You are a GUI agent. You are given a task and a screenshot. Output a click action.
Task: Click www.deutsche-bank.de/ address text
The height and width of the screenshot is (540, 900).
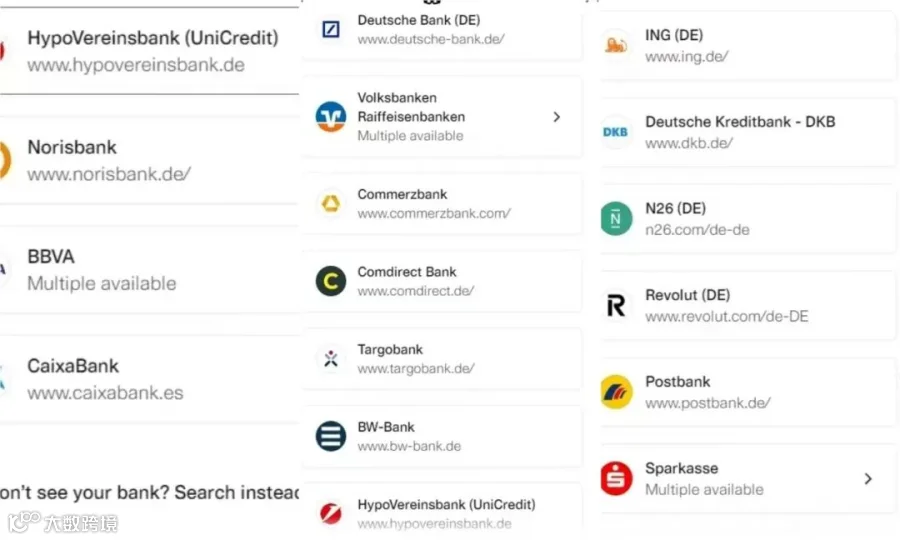[x=431, y=39]
